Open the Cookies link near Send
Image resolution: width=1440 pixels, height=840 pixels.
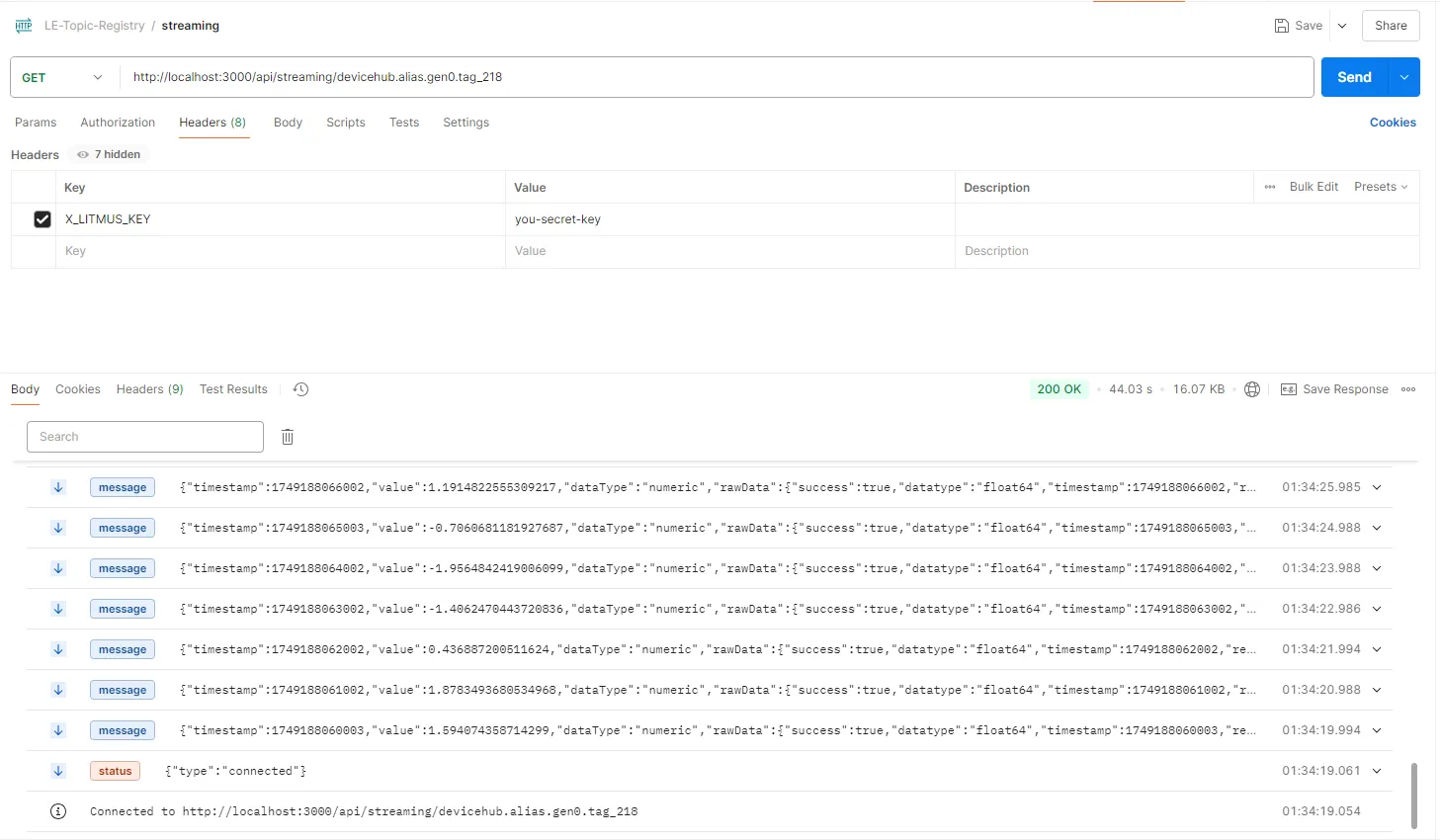coord(1393,123)
